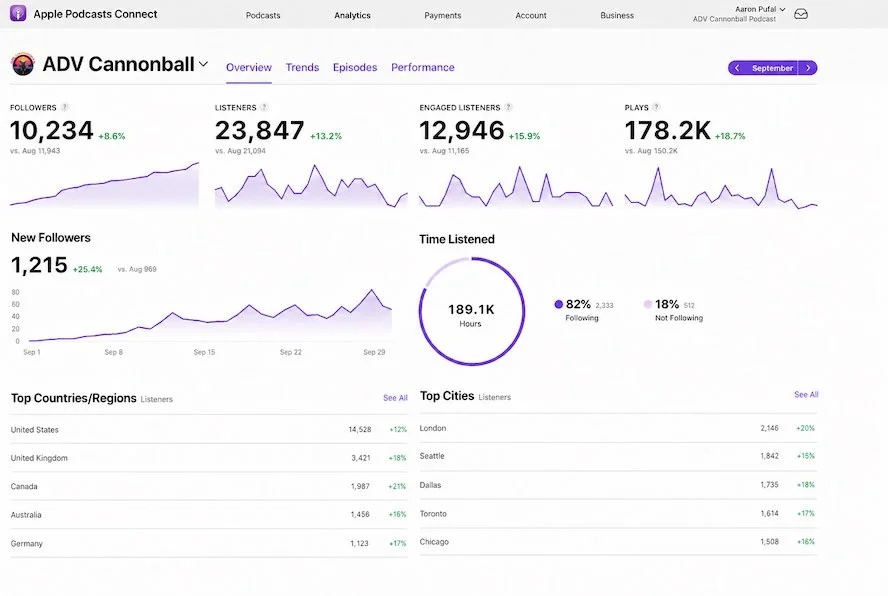Click the 1,215 new followers value
Screen dimensions: 888x596
[x=39, y=265]
